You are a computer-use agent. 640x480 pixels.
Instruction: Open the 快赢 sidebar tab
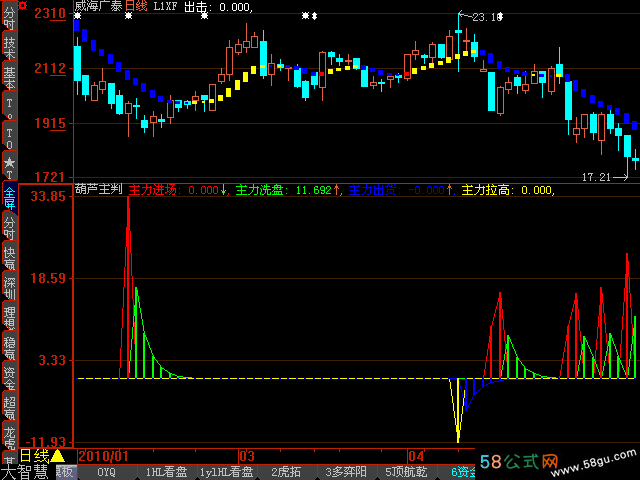pos(9,258)
